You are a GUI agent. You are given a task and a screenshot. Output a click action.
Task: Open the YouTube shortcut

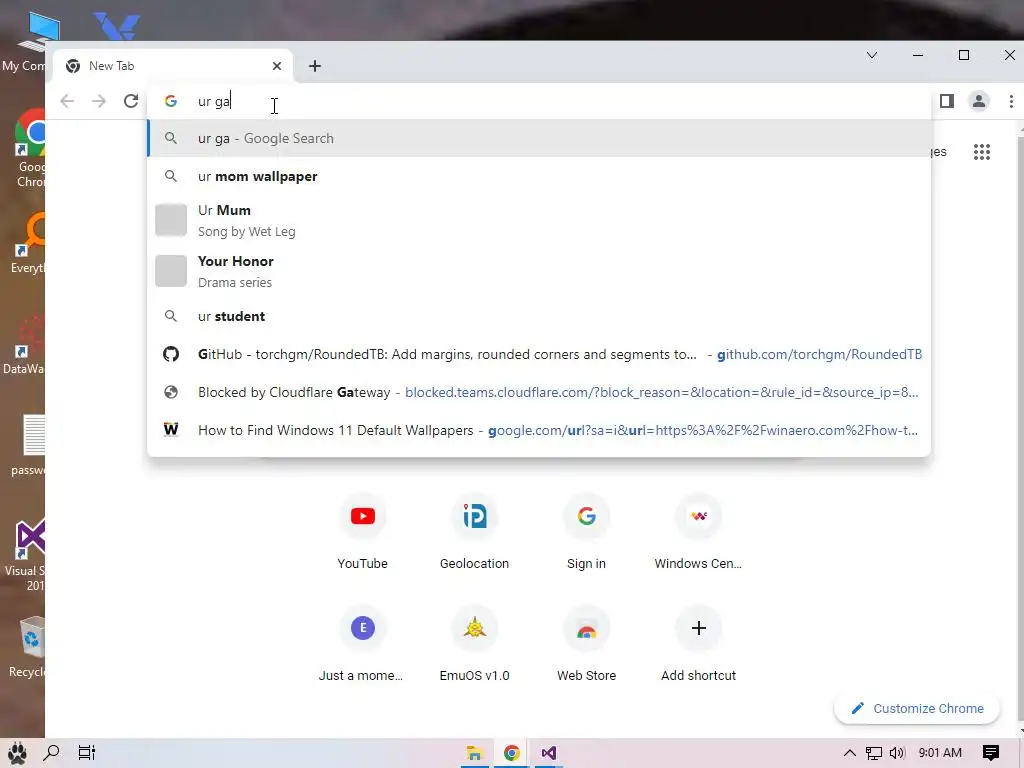click(362, 532)
